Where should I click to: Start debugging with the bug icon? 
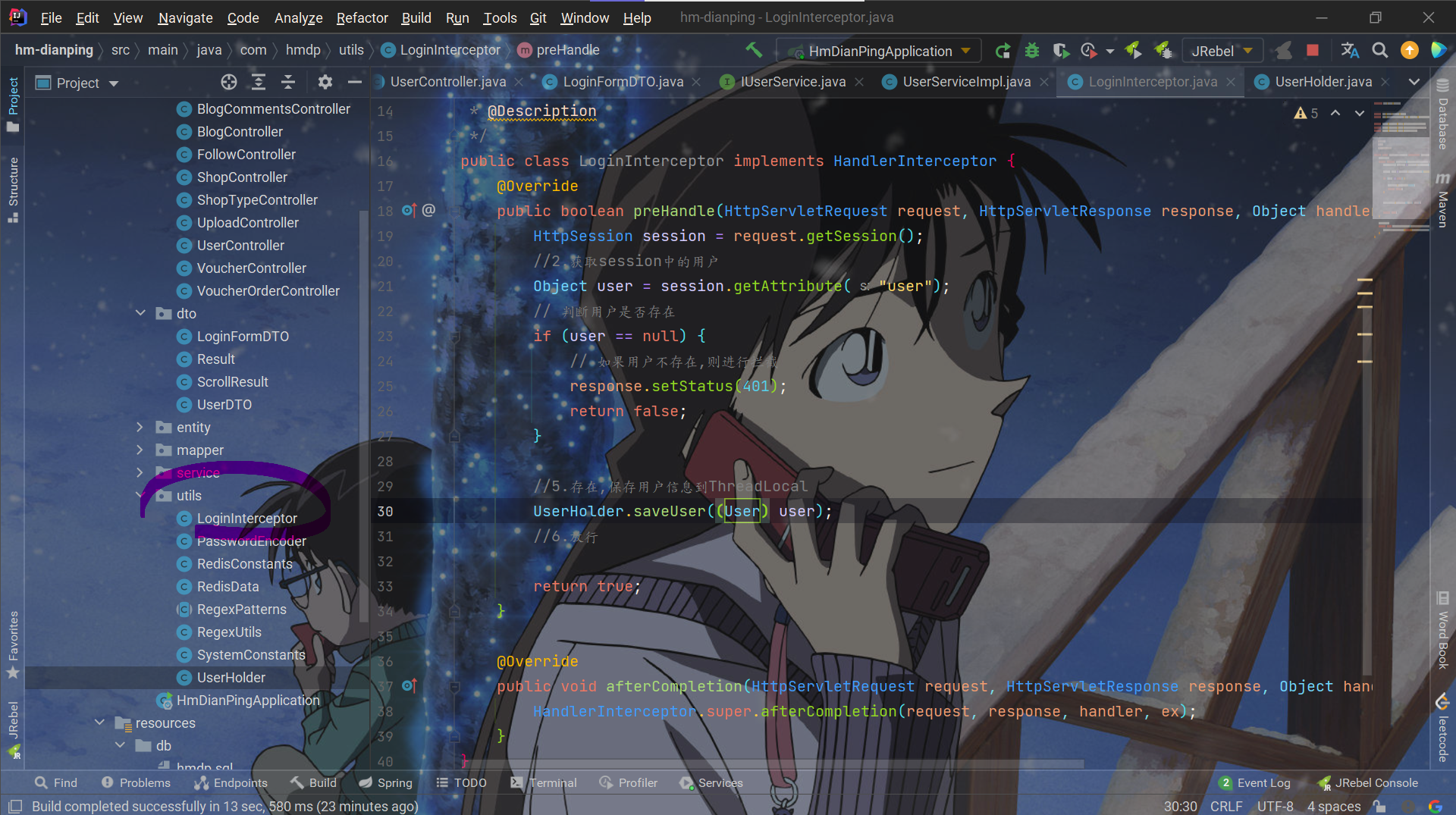pyautogui.click(x=1031, y=51)
